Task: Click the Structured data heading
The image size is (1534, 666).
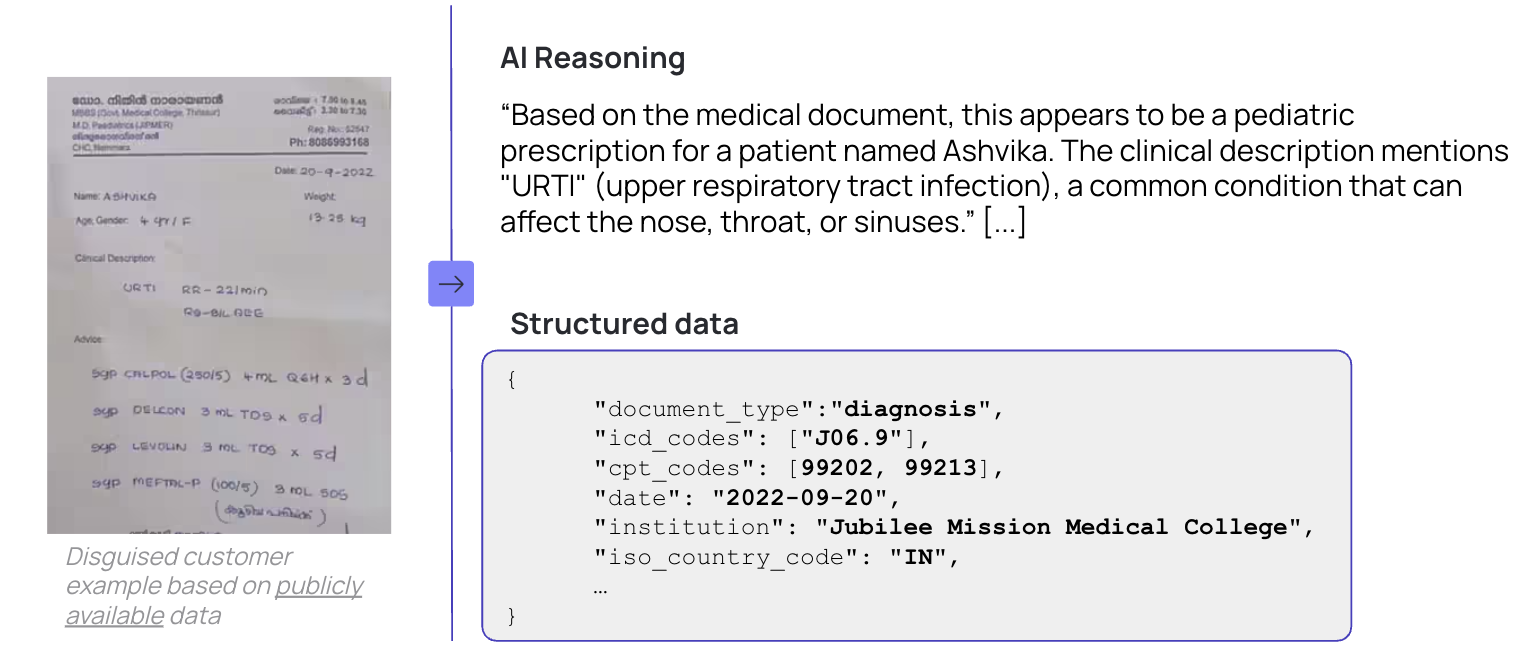Action: (624, 324)
